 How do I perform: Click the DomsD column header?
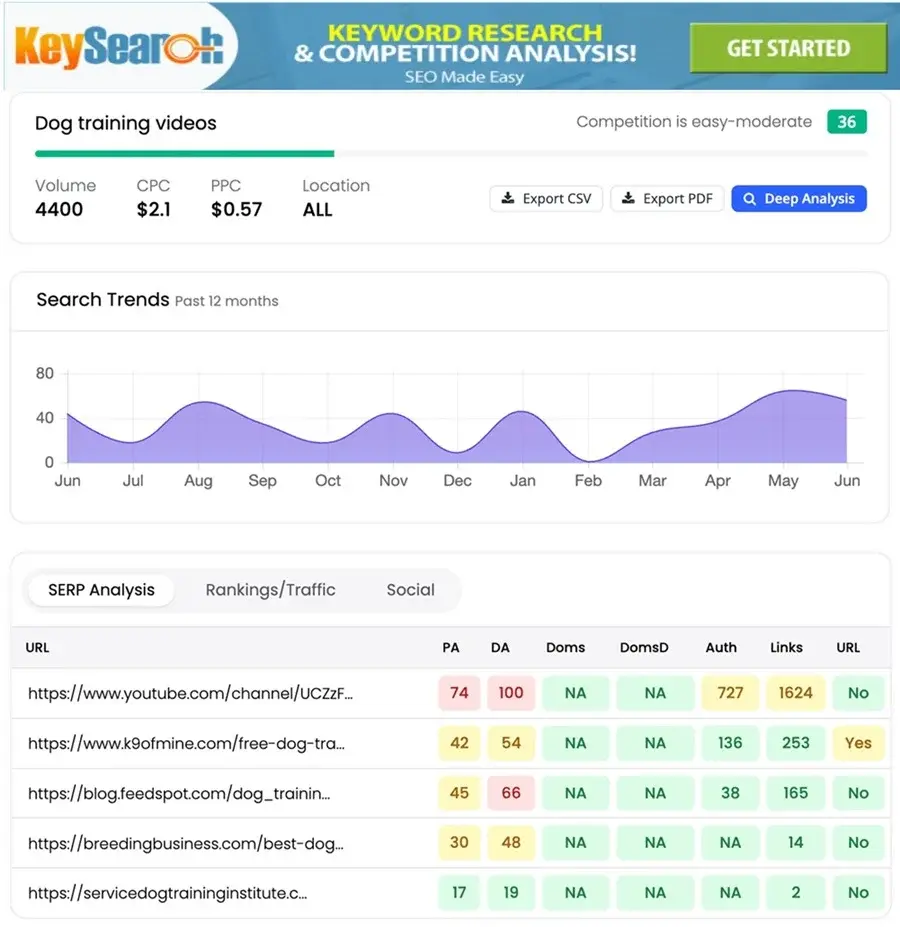coord(644,647)
